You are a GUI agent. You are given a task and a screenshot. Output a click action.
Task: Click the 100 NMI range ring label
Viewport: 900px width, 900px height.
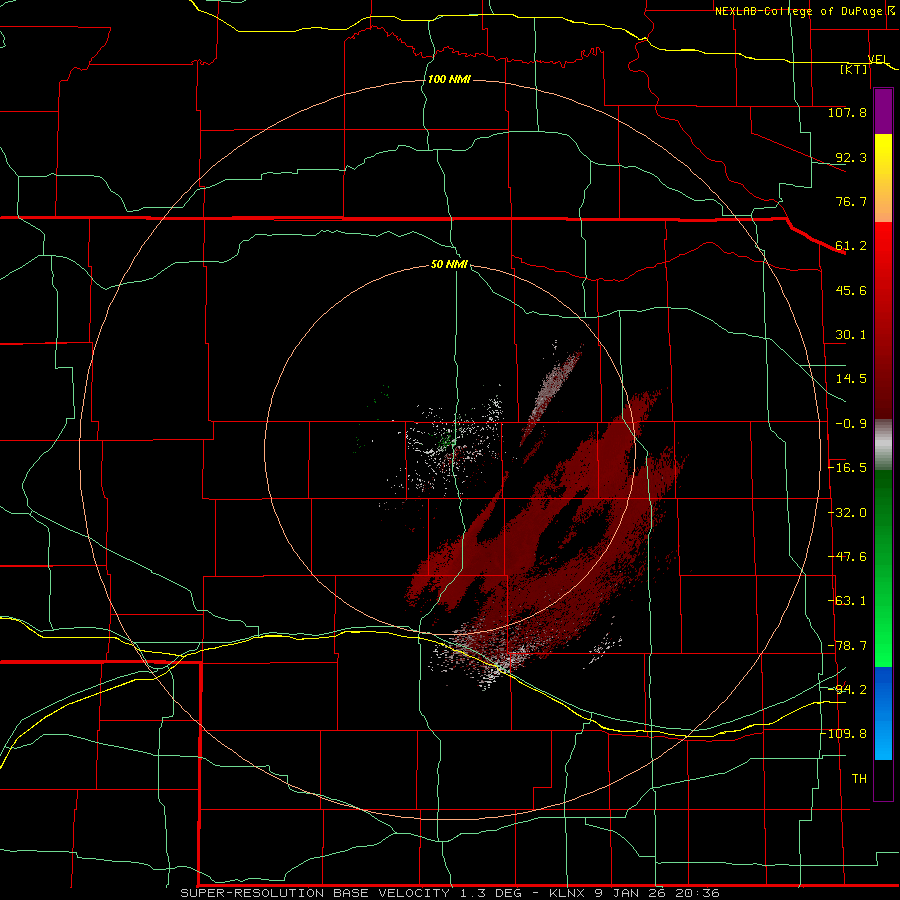point(449,79)
